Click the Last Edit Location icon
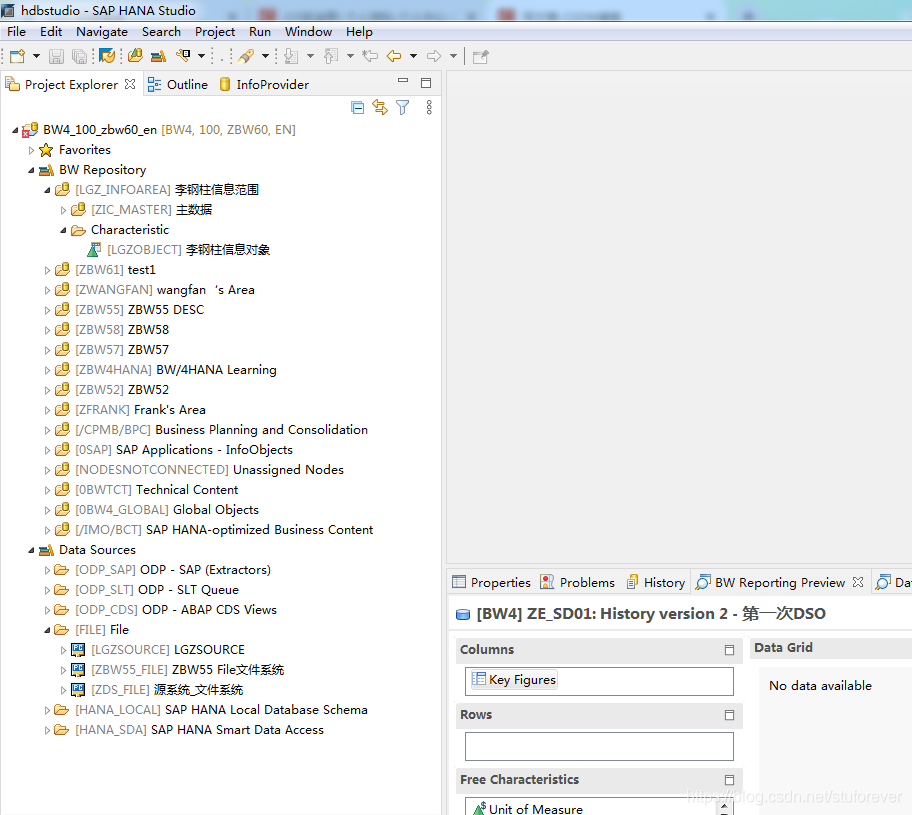The width and height of the screenshot is (912, 815). [x=370, y=56]
